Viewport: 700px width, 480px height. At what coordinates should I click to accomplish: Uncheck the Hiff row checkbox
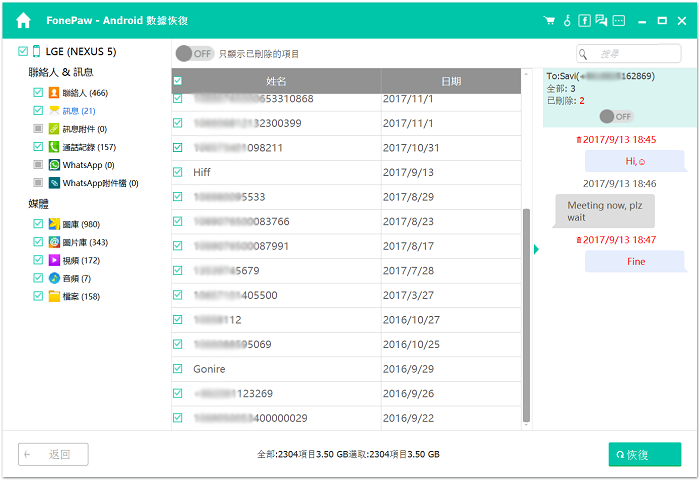(178, 172)
